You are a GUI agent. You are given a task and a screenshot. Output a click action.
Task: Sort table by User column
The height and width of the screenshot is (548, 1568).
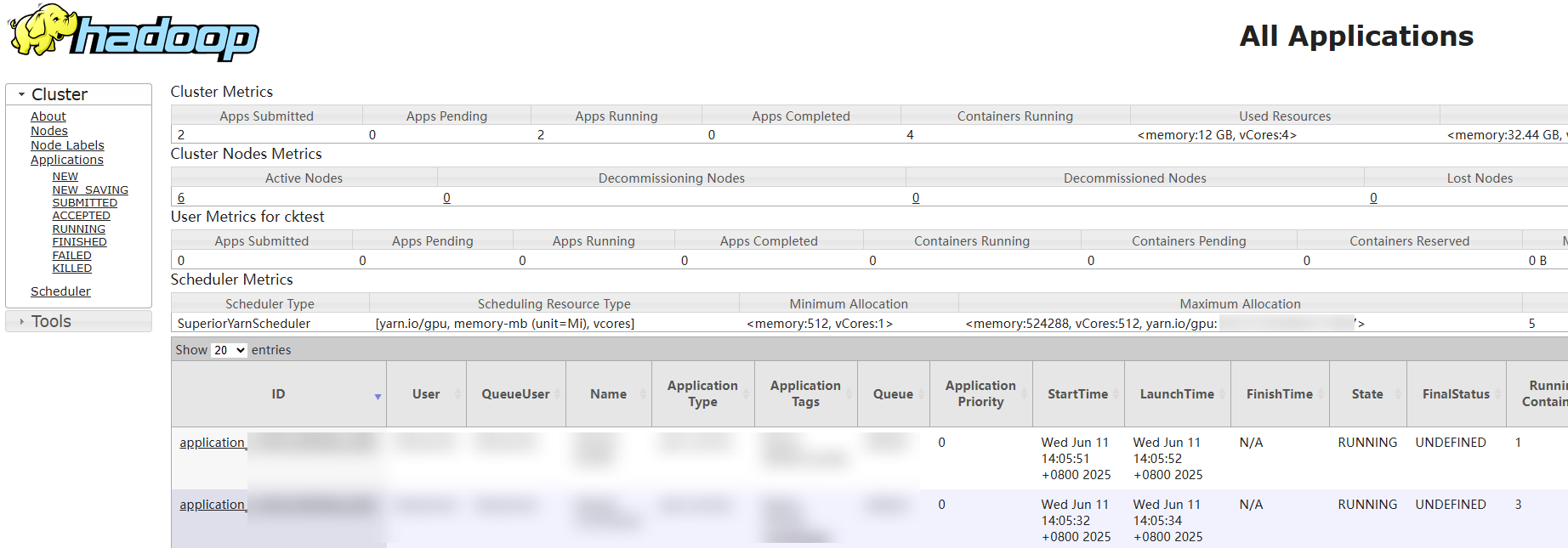click(x=426, y=394)
